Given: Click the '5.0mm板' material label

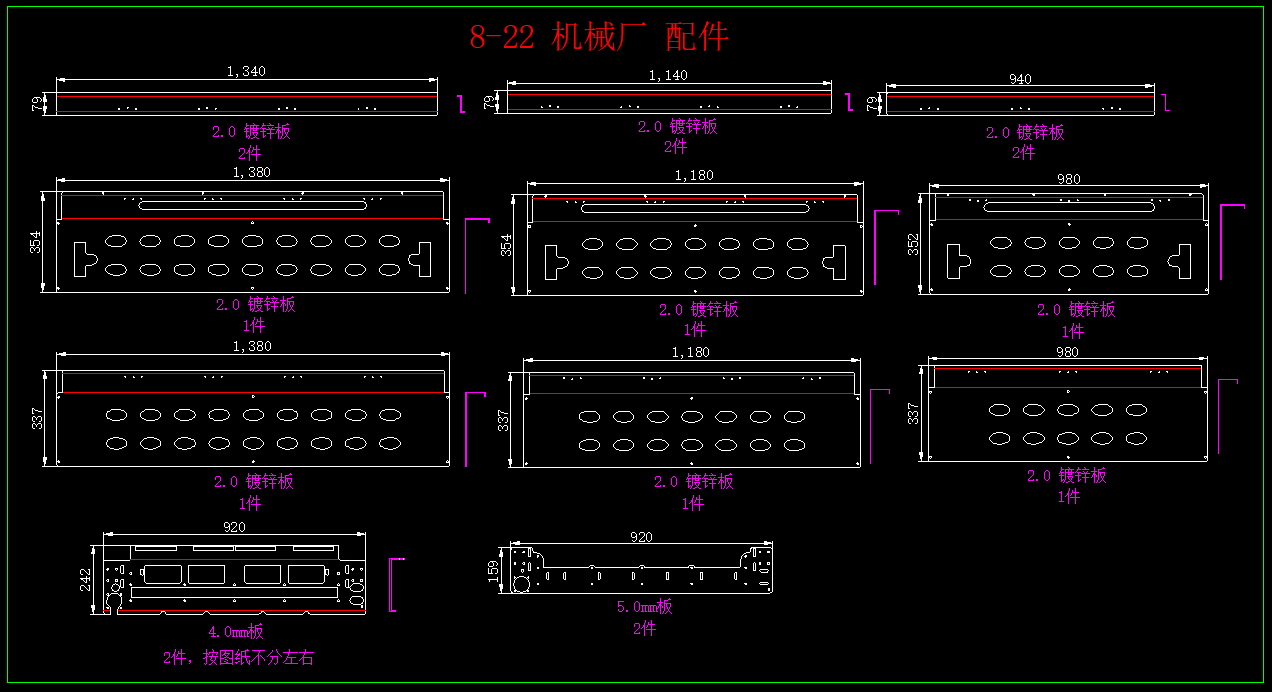Looking at the screenshot, I should click(644, 607).
